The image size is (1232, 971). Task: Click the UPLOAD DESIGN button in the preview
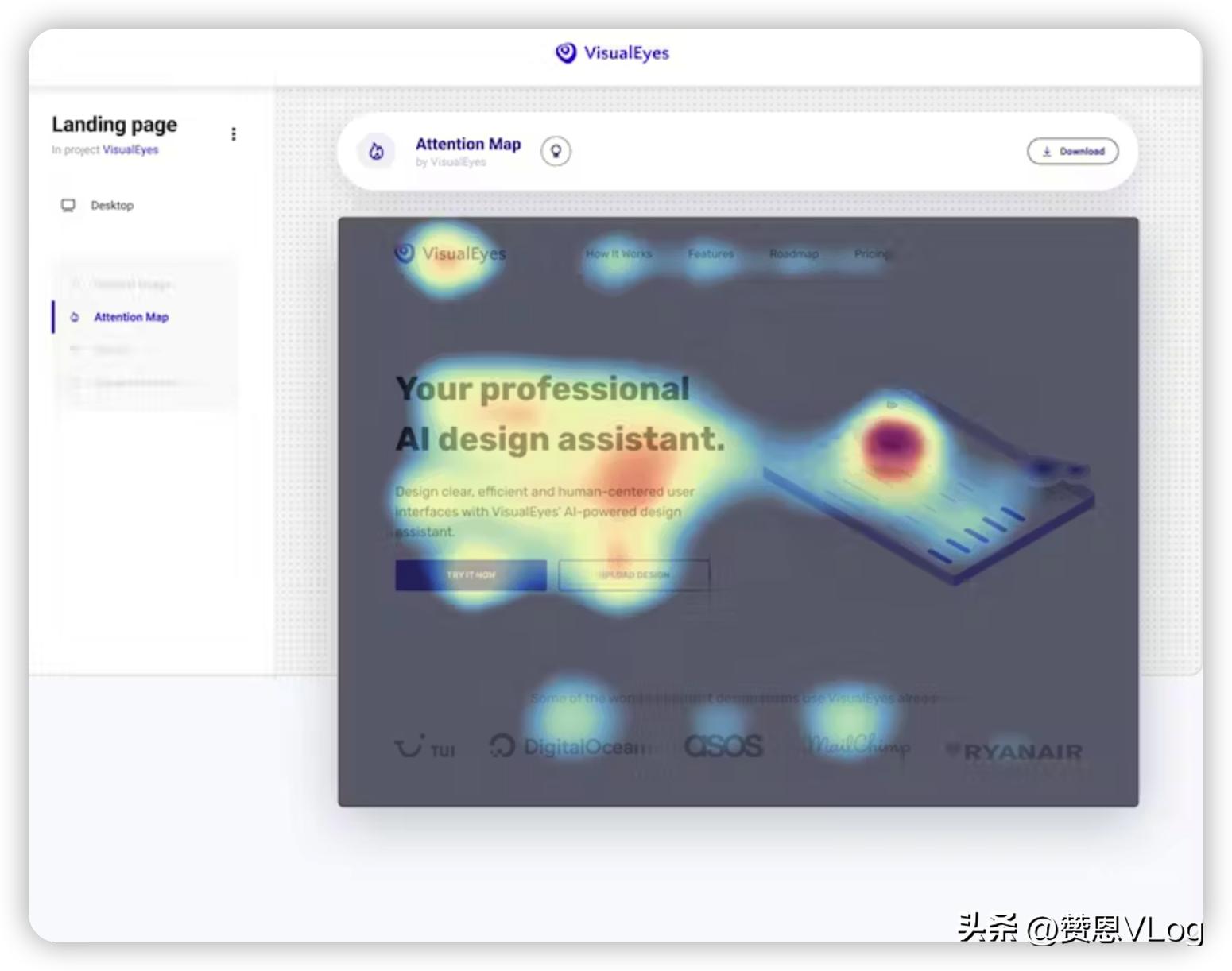coord(633,574)
